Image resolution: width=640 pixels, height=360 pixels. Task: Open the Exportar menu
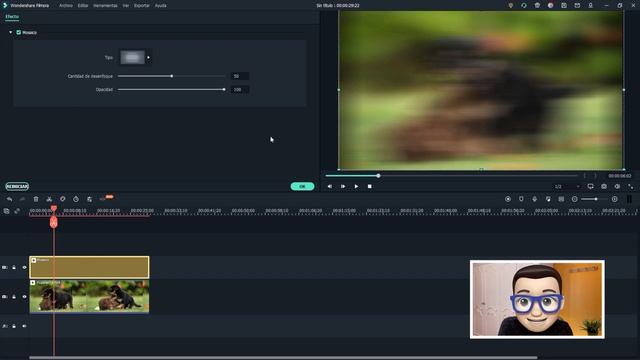click(x=142, y=6)
